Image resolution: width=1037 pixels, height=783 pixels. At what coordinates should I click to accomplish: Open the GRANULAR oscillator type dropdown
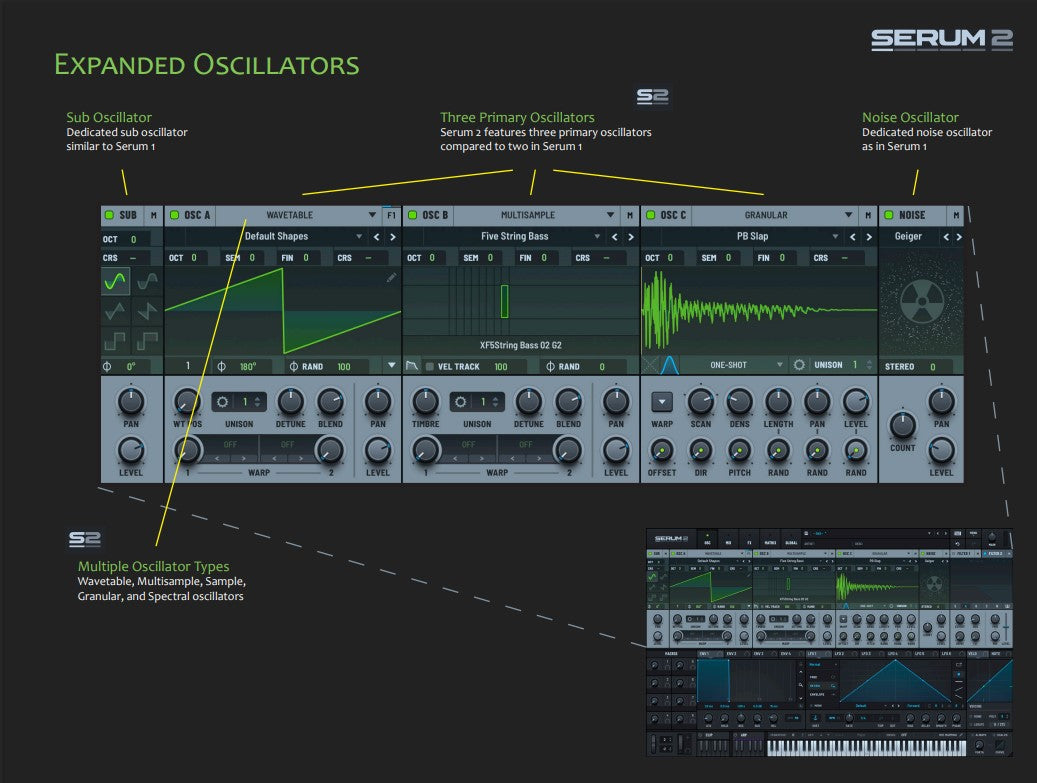[774, 215]
